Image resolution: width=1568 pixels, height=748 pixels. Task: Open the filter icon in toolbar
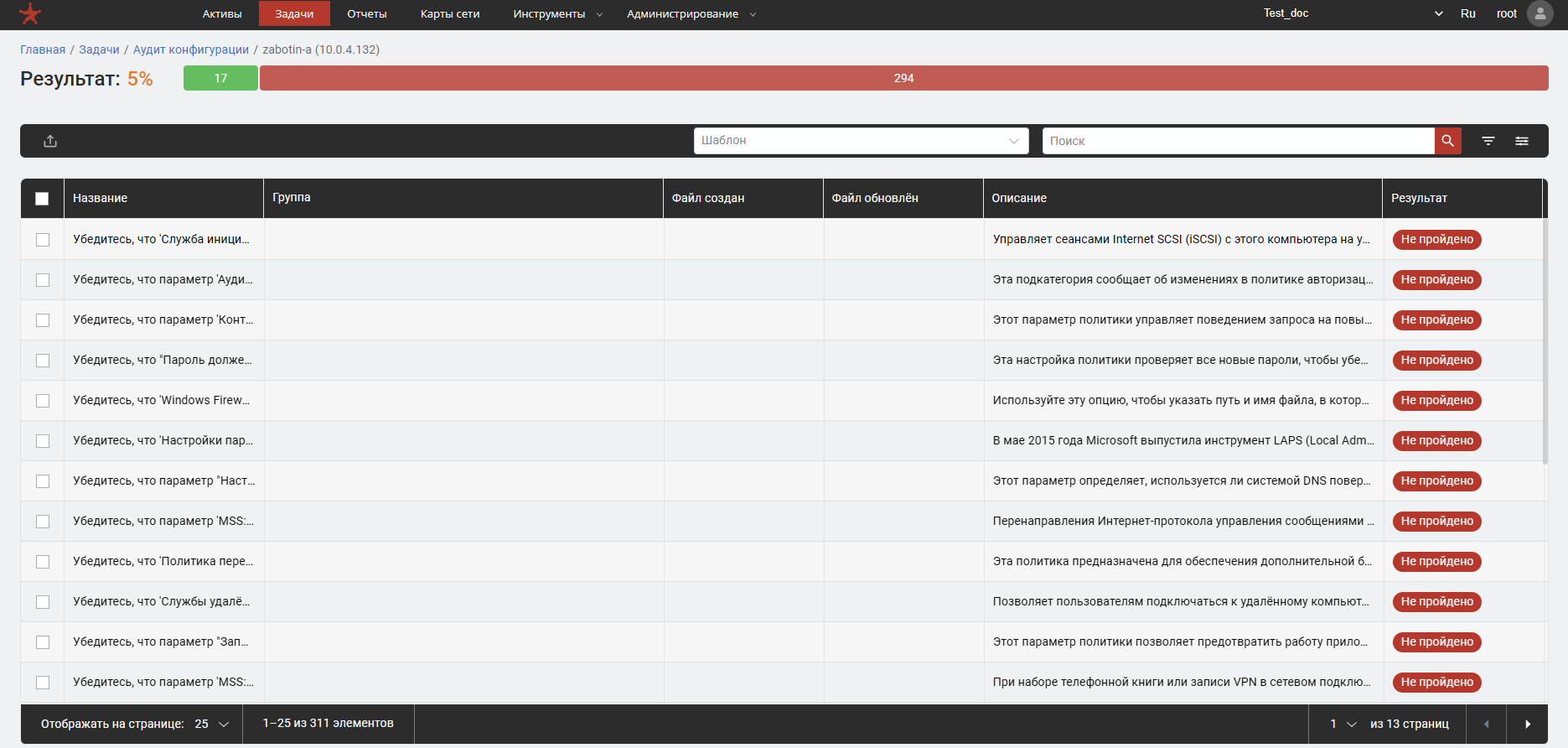point(1488,141)
